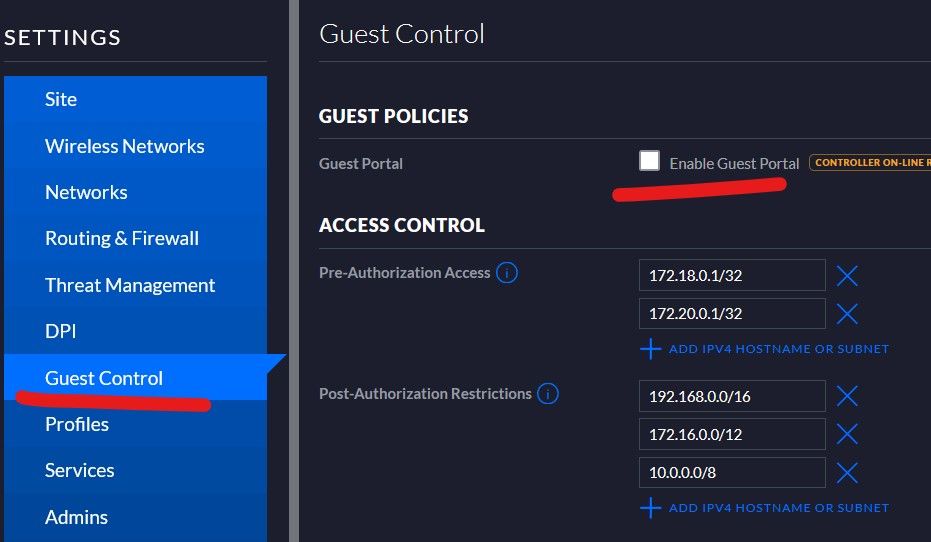The height and width of the screenshot is (542, 931).
Task: Open the Profiles settings section
Action: pos(77,424)
